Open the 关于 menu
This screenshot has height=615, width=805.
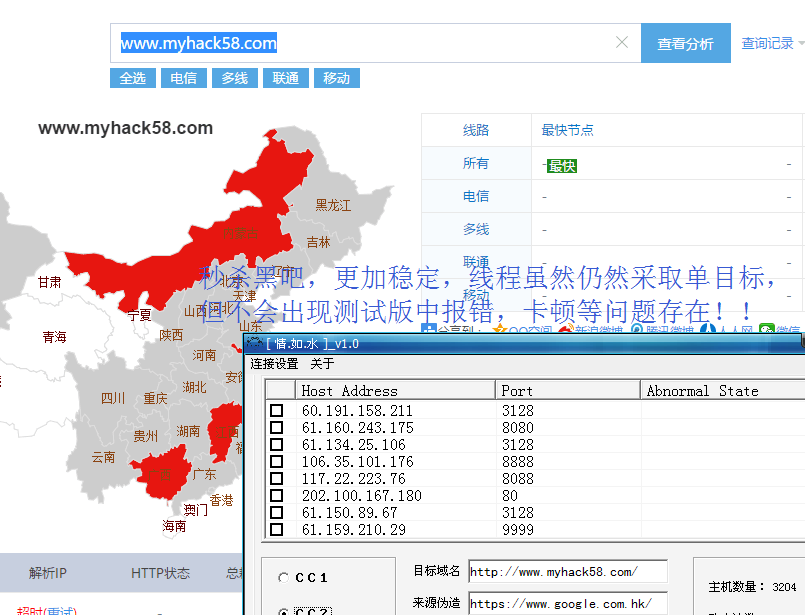pos(322,363)
